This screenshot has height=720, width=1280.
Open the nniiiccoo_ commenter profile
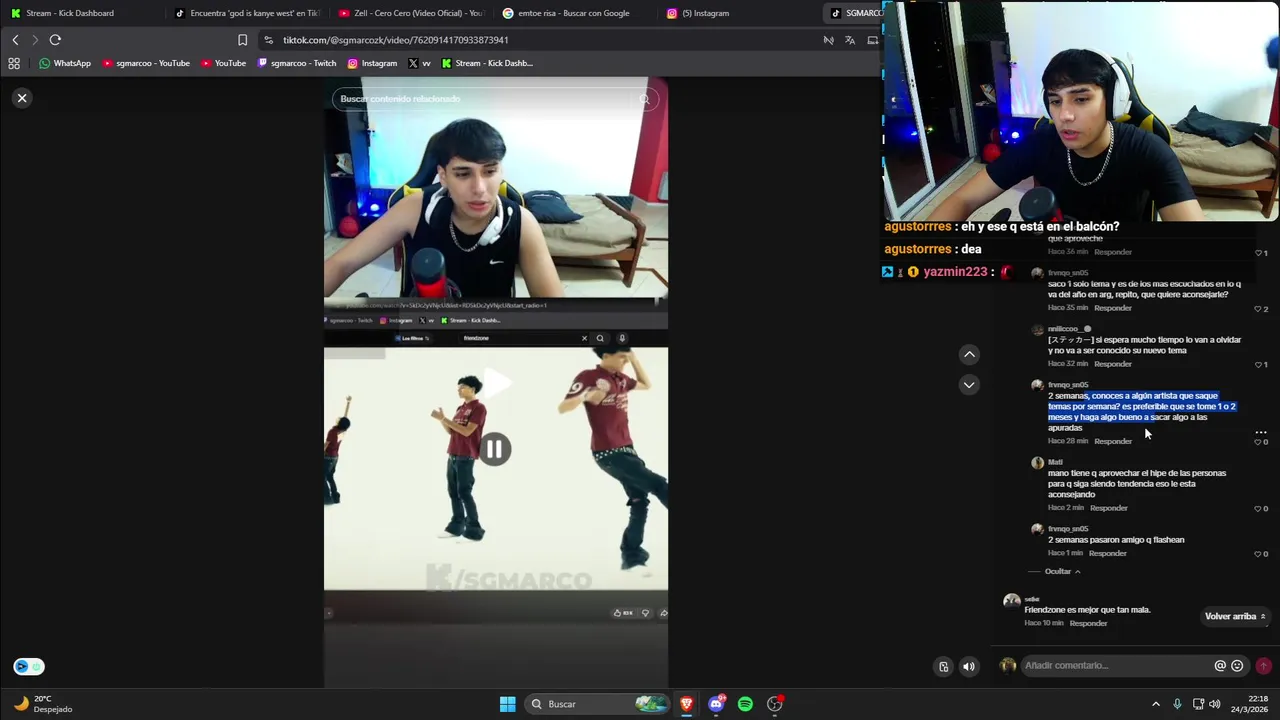1068,329
